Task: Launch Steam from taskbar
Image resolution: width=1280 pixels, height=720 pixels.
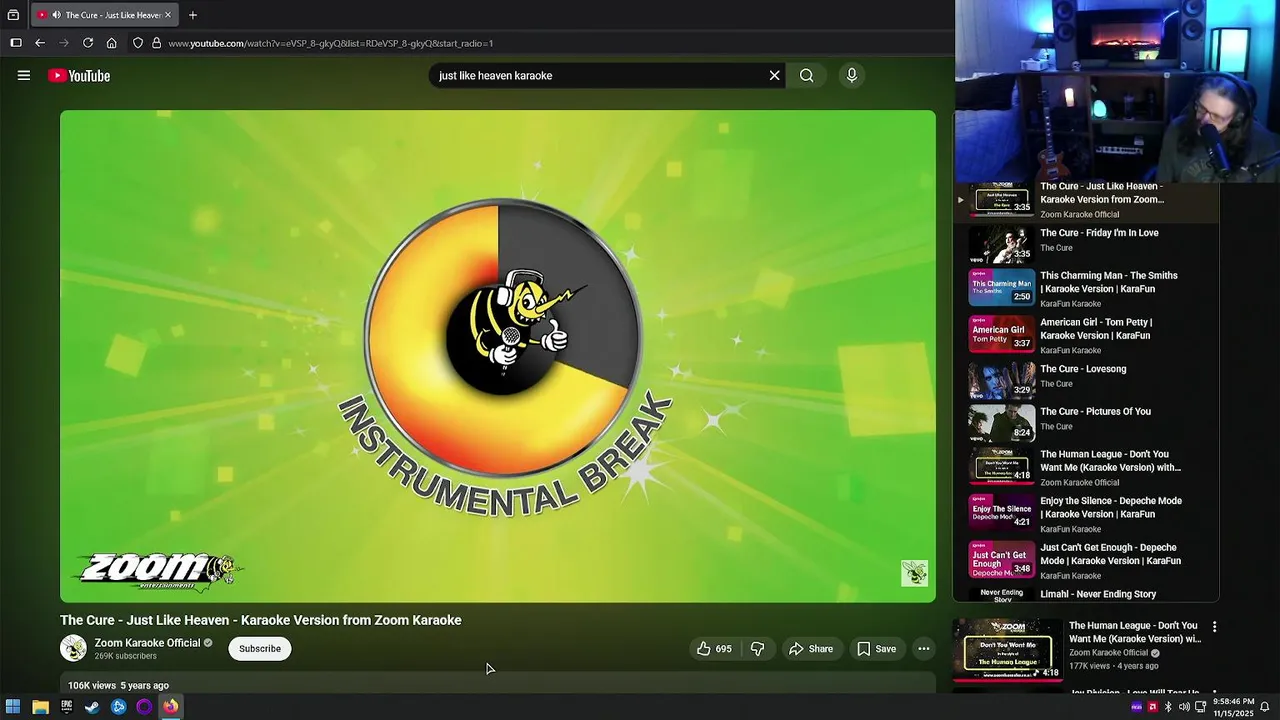Action: (x=92, y=707)
